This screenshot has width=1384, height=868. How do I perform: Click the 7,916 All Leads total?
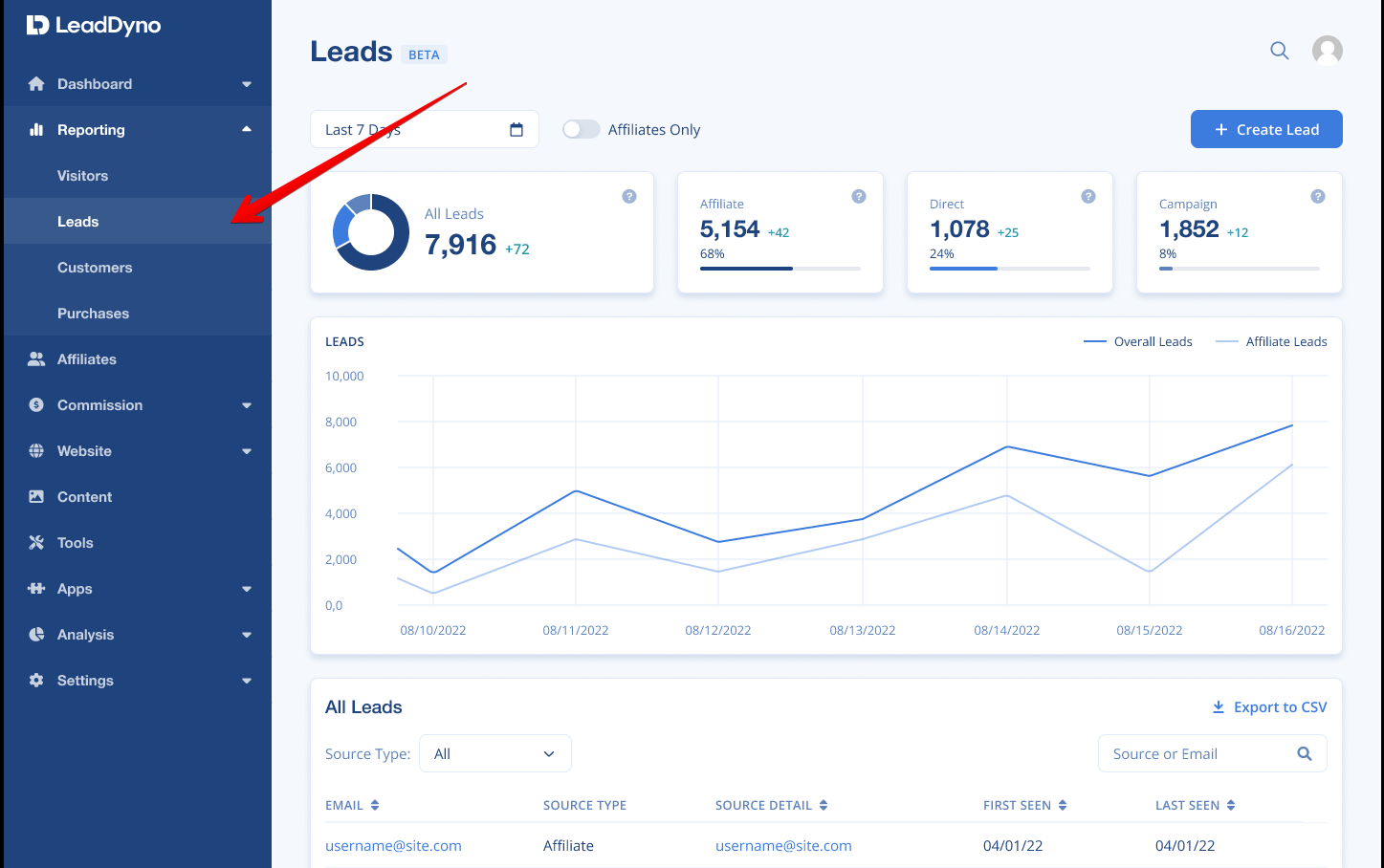click(461, 245)
